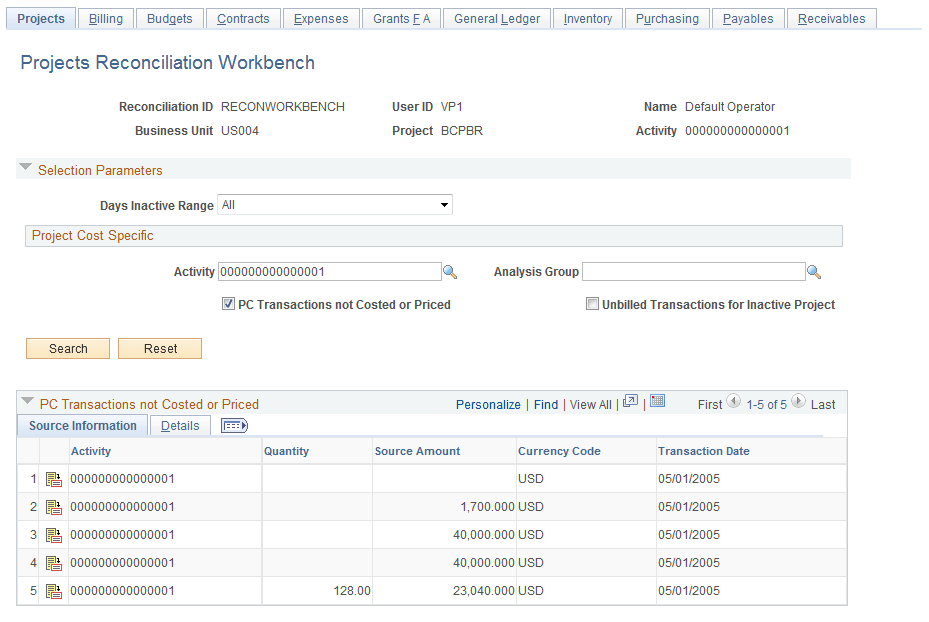Switch to the Billing tab
This screenshot has width=929, height=622.
coord(105,18)
